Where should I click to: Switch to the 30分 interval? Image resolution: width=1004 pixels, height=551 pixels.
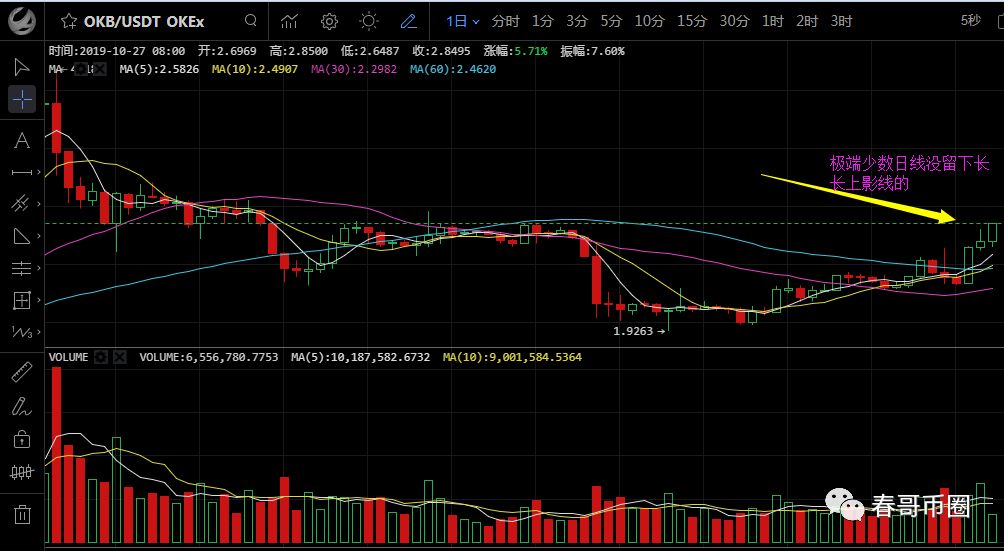click(734, 21)
